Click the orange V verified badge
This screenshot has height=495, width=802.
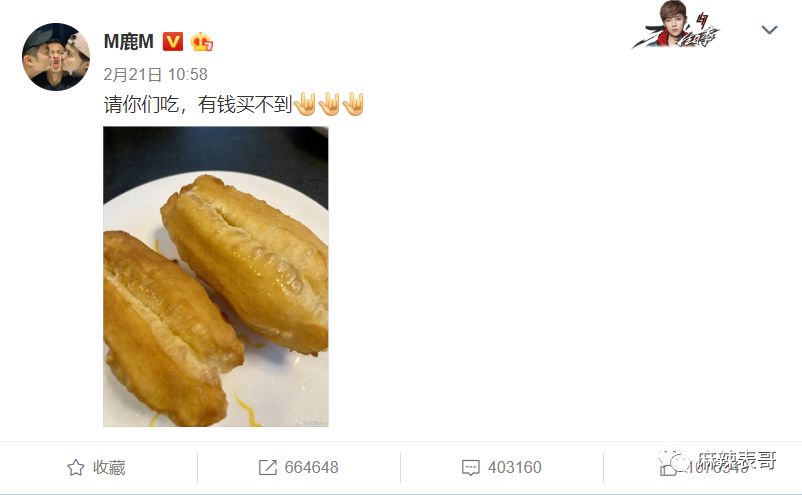pos(172,41)
